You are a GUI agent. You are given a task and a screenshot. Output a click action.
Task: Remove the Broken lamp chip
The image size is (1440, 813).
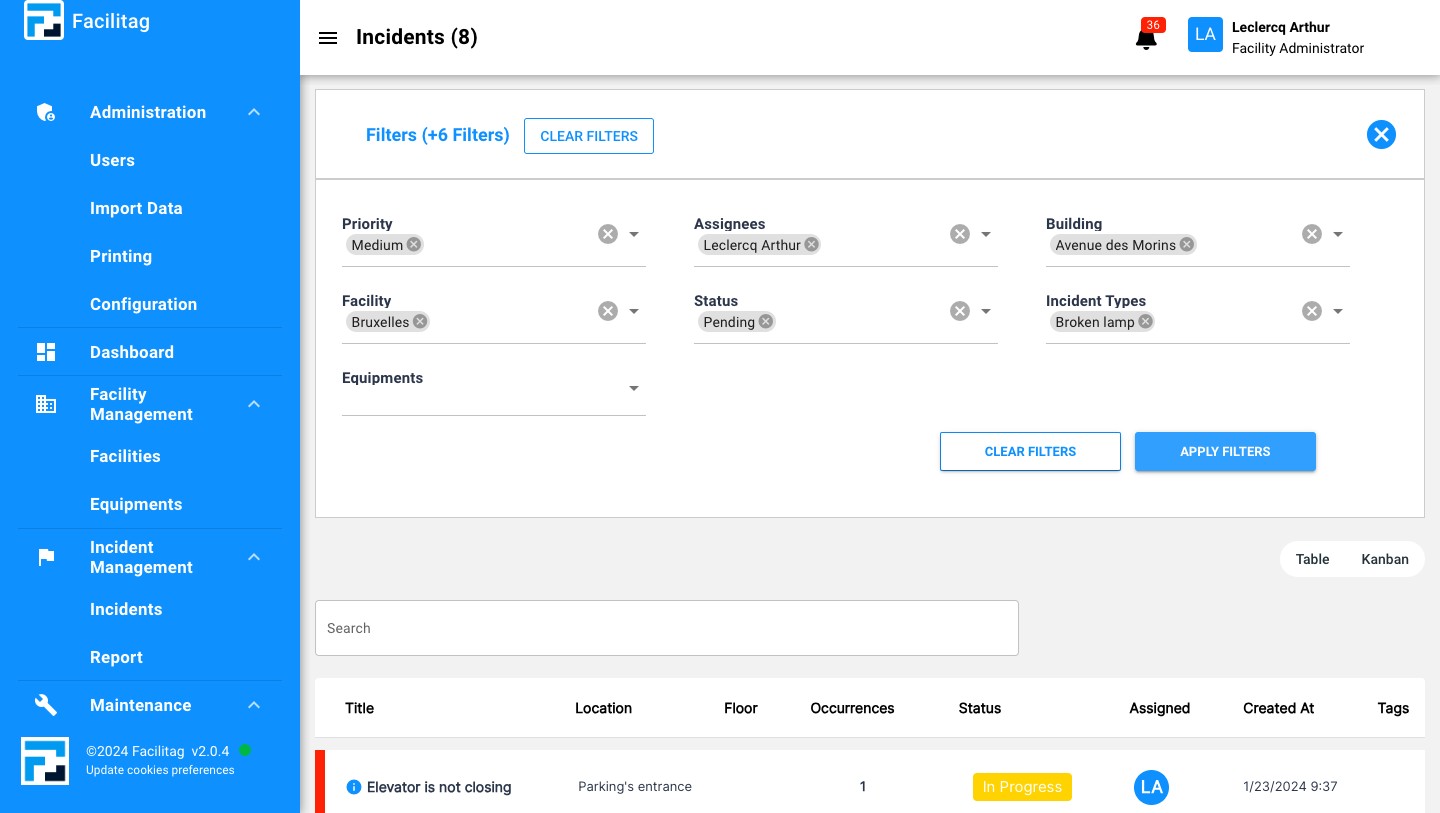coord(1145,322)
